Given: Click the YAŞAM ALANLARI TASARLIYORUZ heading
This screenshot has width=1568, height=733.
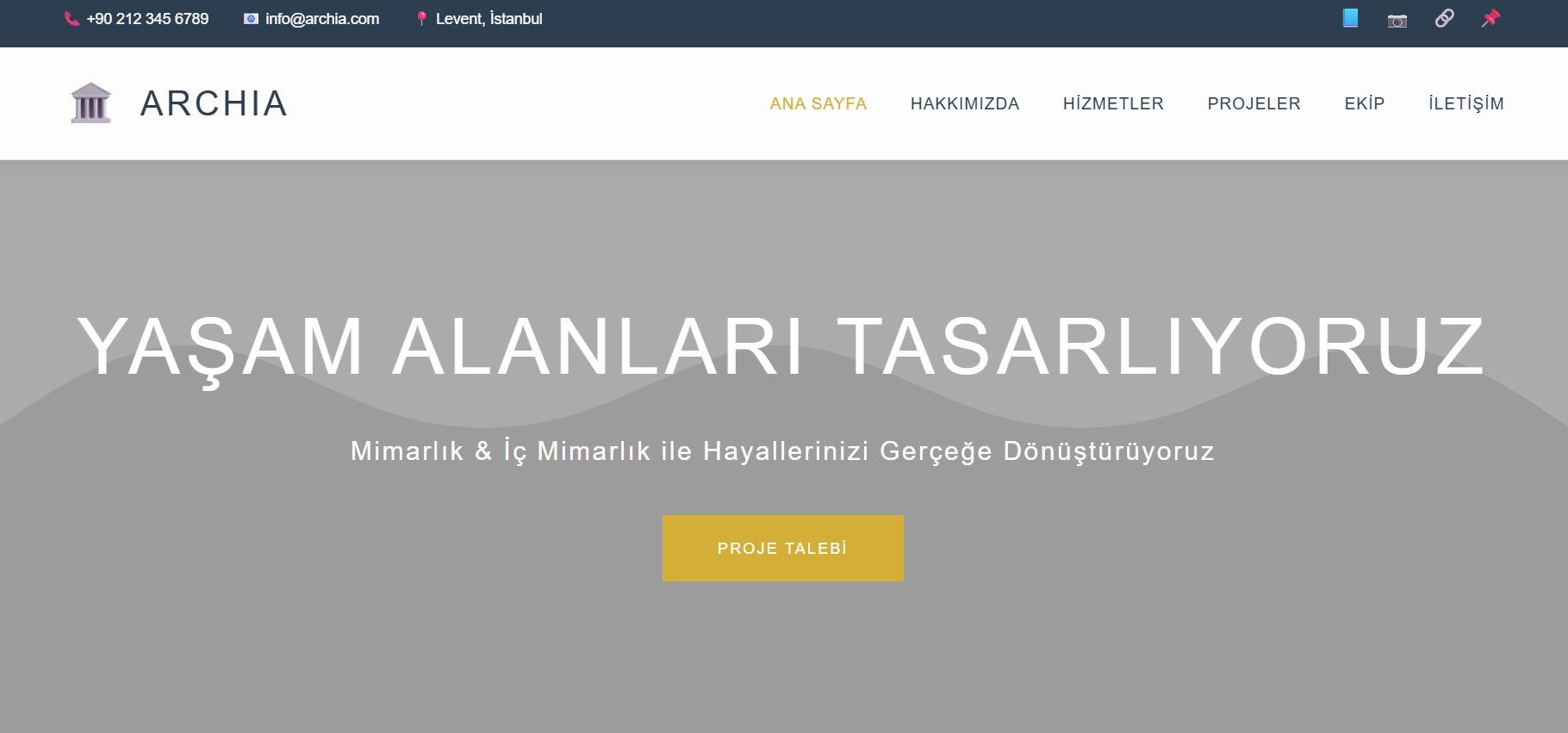Looking at the screenshot, I should tap(782, 346).
